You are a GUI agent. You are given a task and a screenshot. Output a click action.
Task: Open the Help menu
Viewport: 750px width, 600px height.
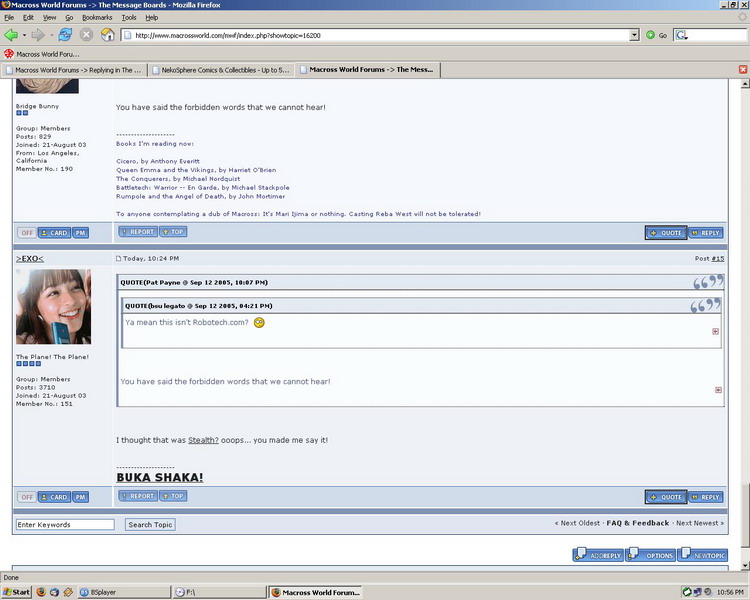(152, 18)
